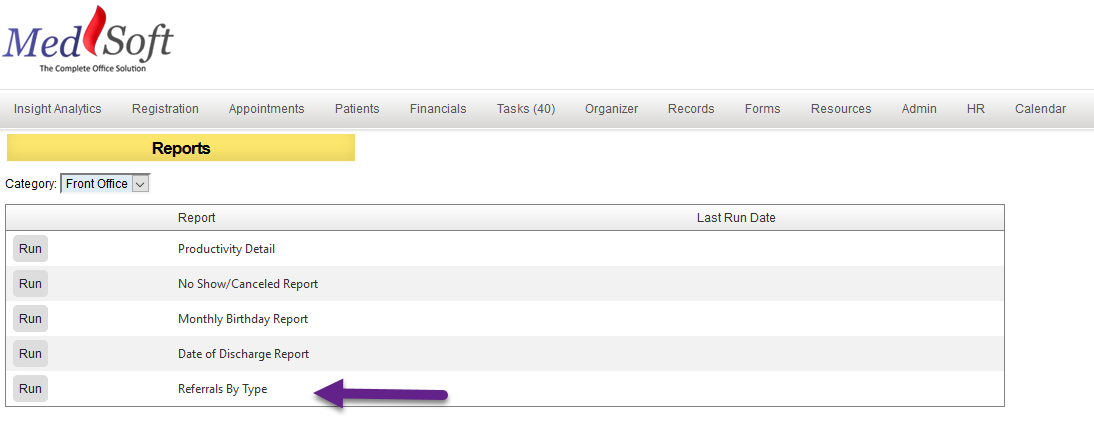Open the Forms menu
This screenshot has width=1094, height=426.
click(x=763, y=109)
